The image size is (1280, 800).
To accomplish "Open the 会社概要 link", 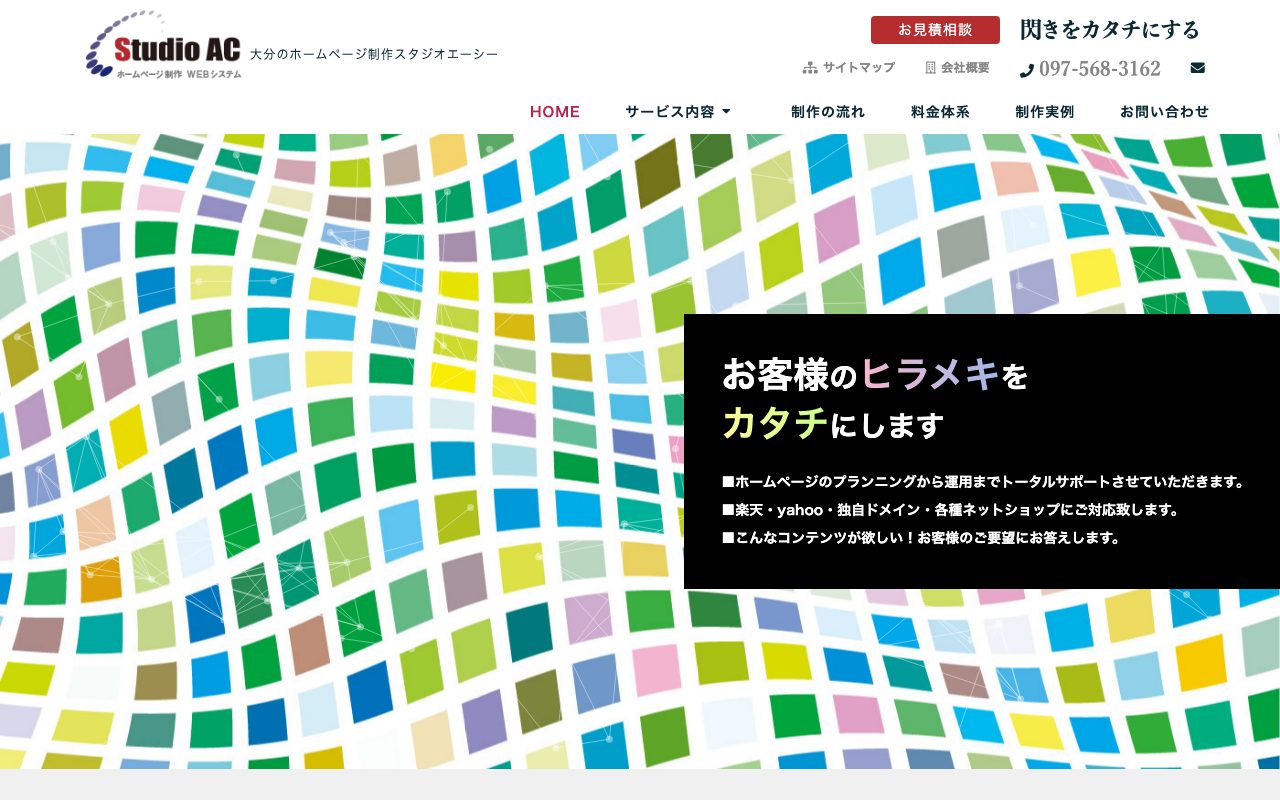I will [965, 68].
